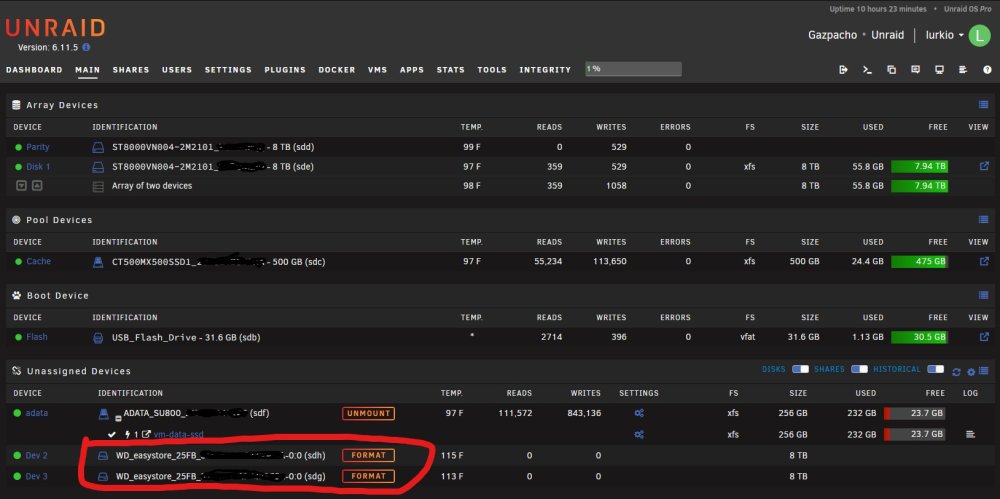1000x499 pixels.
Task: Open vm-data-ssd partition settings gears icon
Action: coord(639,435)
